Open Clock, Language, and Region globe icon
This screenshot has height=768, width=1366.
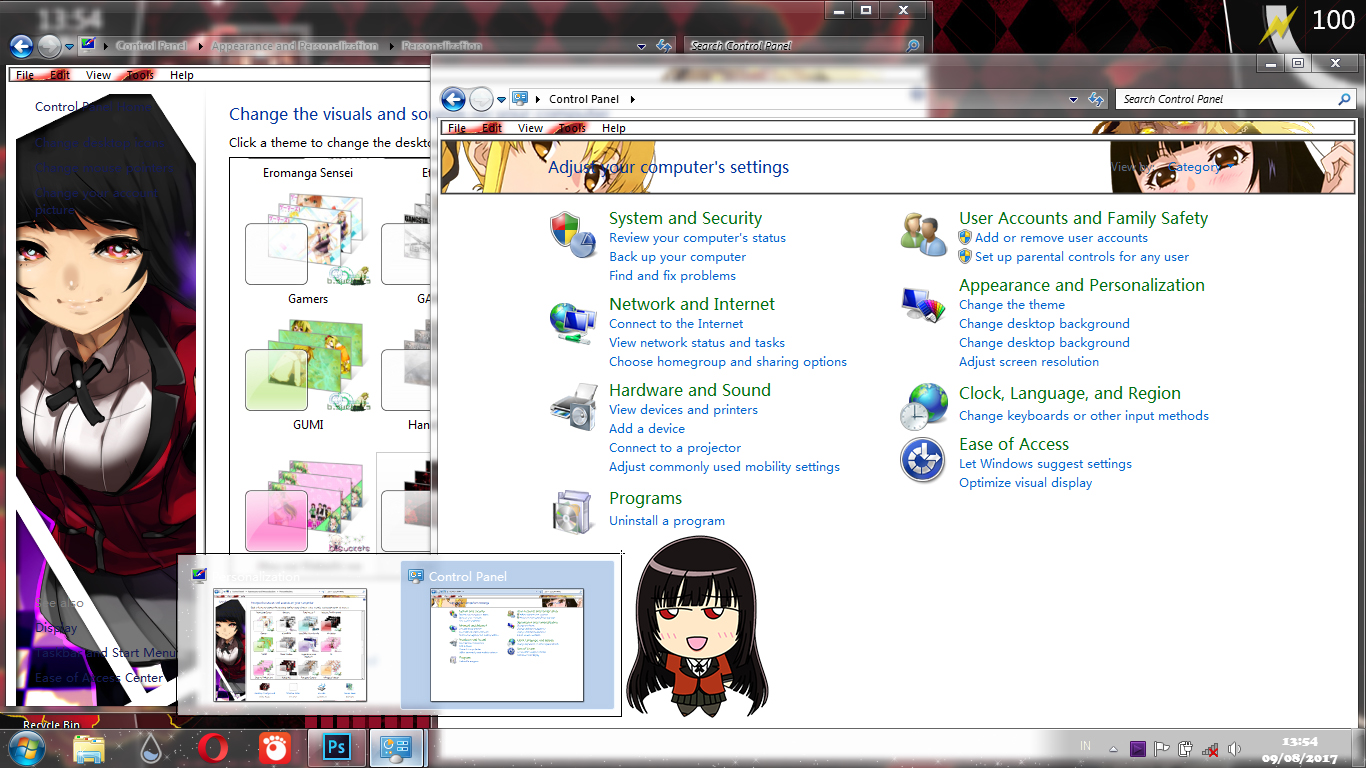pyautogui.click(x=924, y=406)
